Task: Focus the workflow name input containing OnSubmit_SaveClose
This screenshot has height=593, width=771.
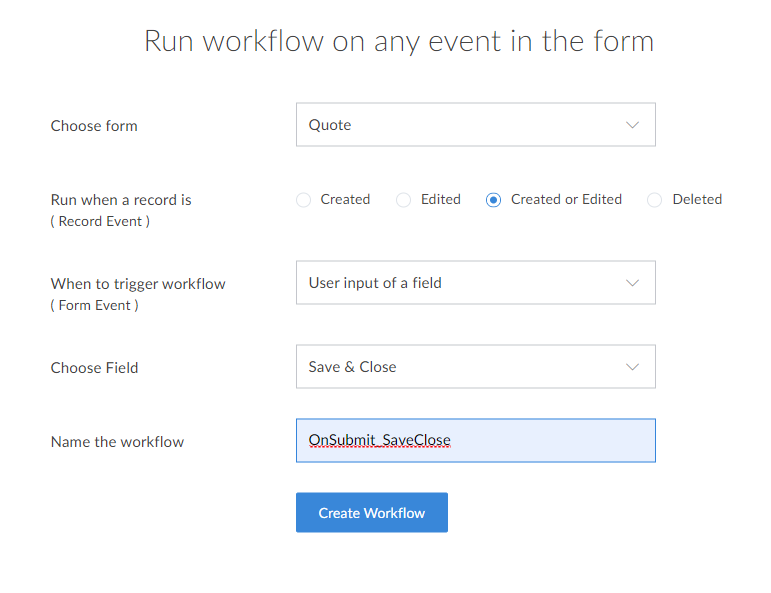Action: pos(475,441)
